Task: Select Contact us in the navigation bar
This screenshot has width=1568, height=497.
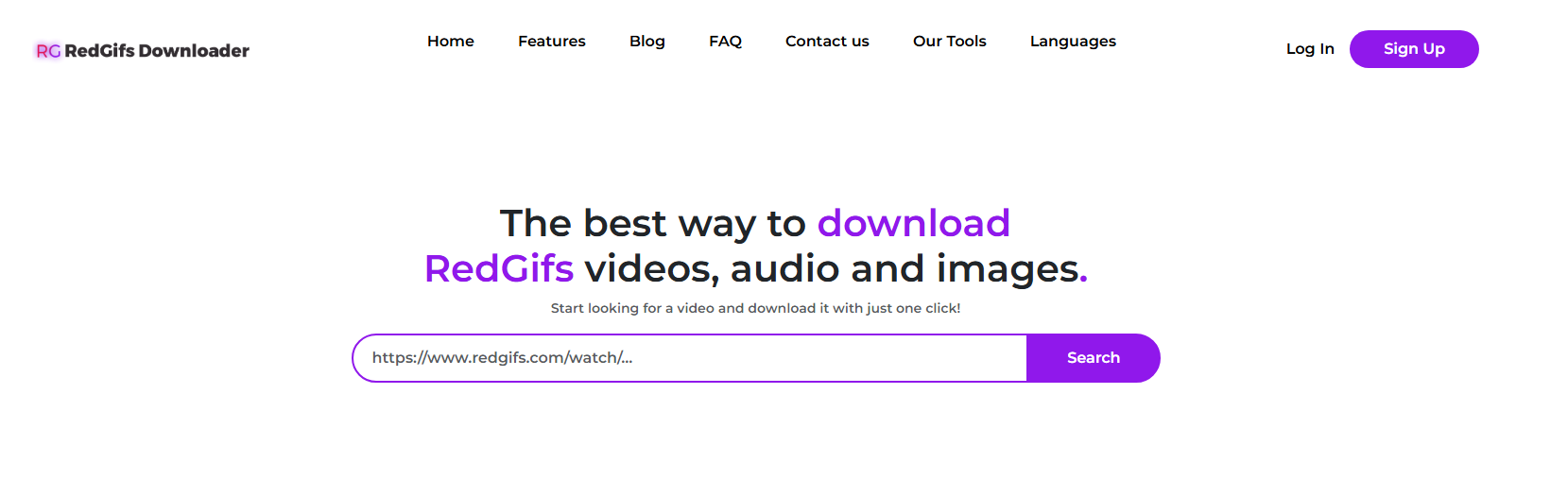Action: tap(826, 42)
